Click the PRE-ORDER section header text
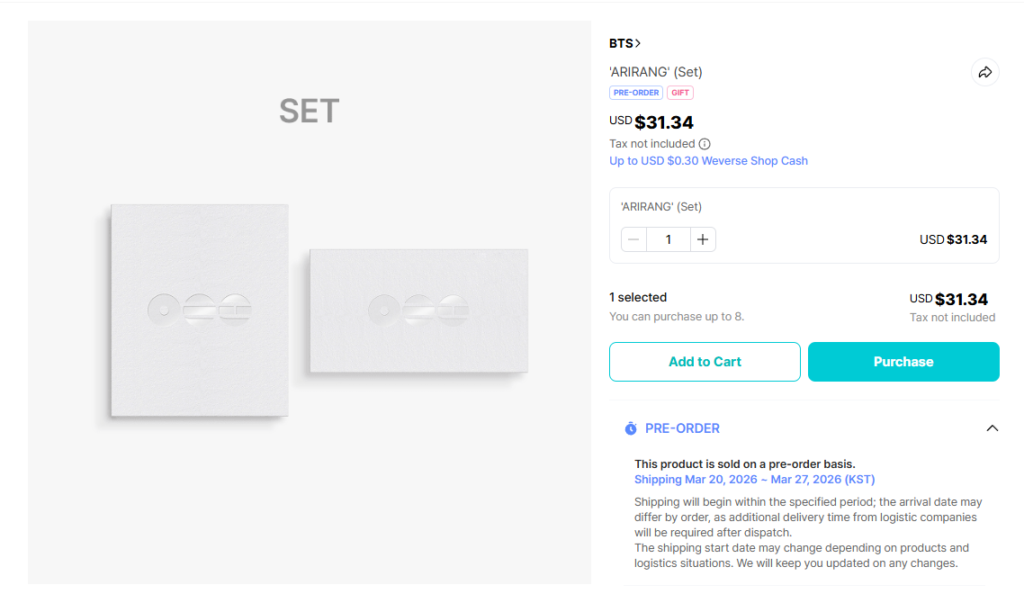This screenshot has width=1024, height=594. tap(682, 428)
